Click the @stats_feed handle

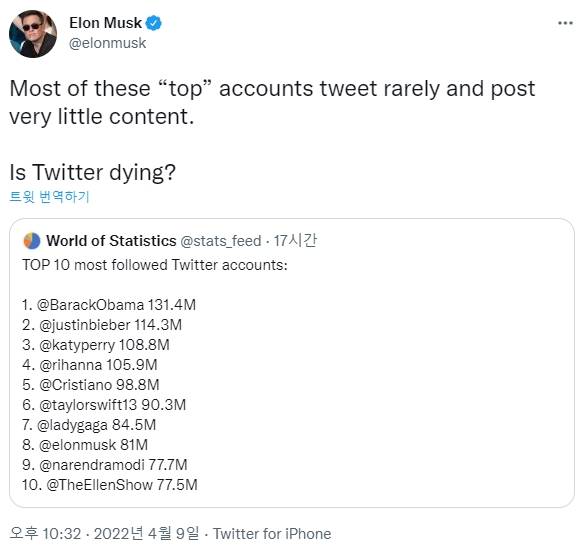tap(221, 241)
